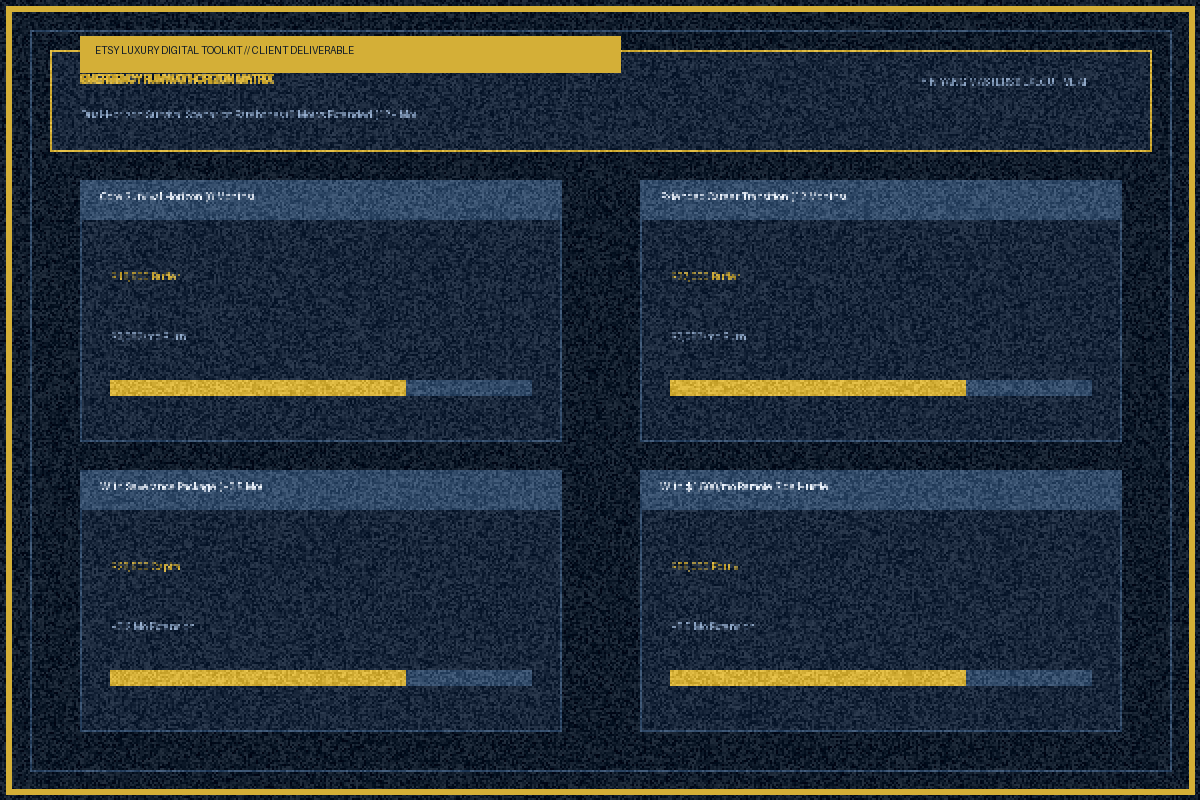
Task: Select the yellow amount in Side Hustle card
Action: [704, 566]
